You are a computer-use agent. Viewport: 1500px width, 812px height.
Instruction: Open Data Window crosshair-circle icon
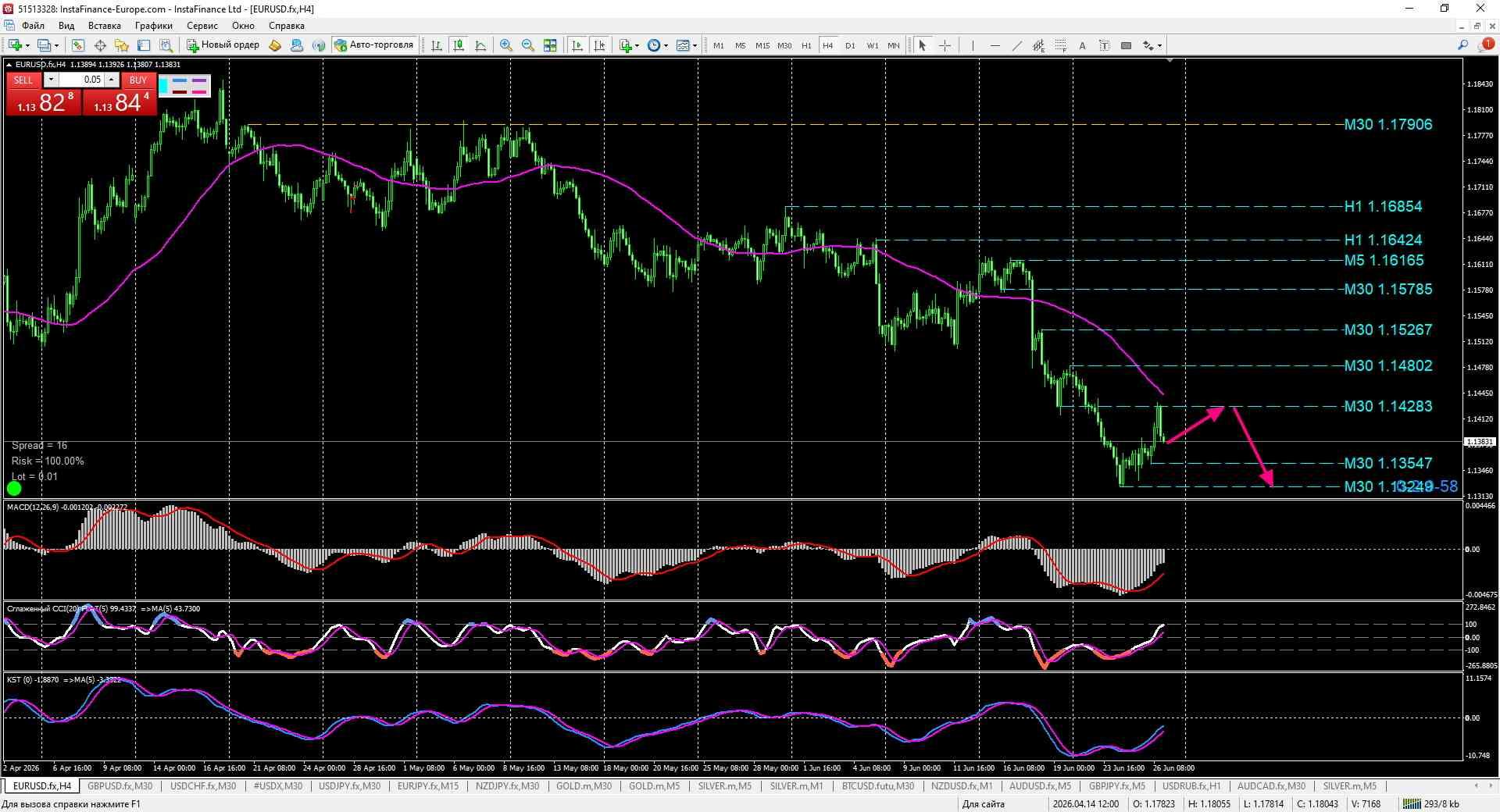(x=100, y=45)
